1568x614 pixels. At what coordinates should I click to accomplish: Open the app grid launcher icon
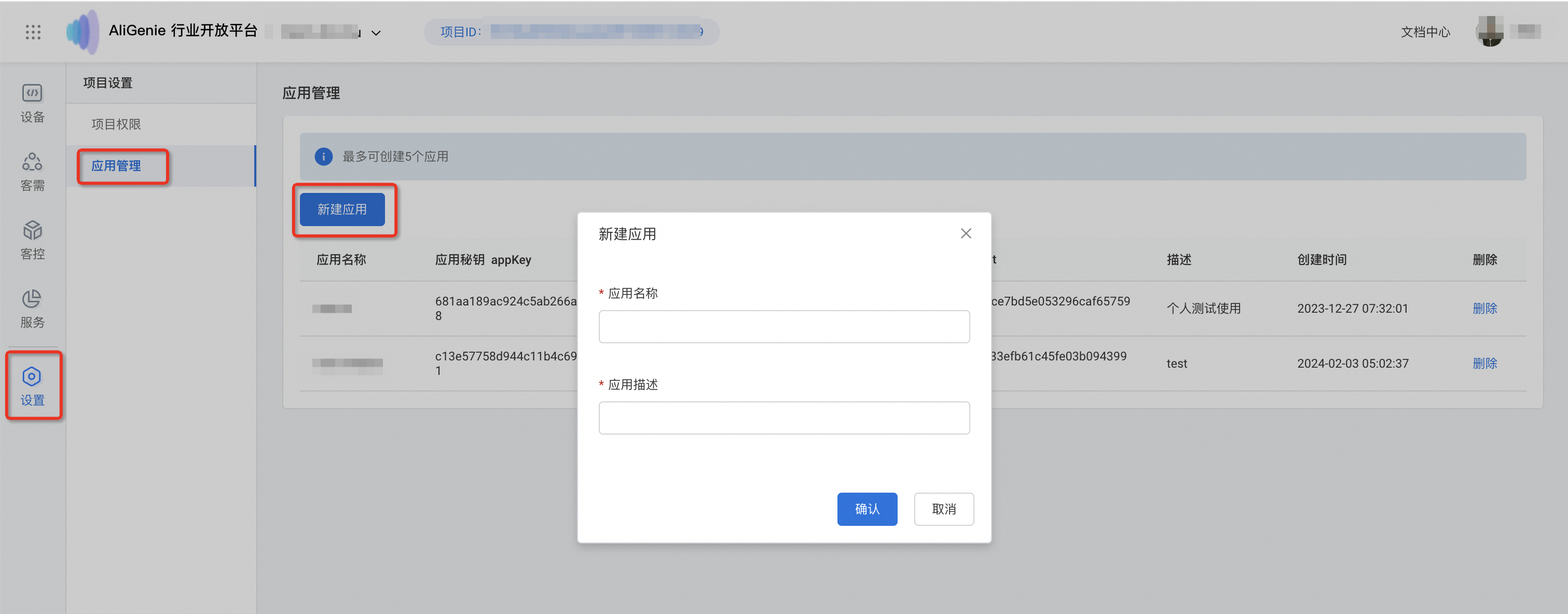coord(33,32)
